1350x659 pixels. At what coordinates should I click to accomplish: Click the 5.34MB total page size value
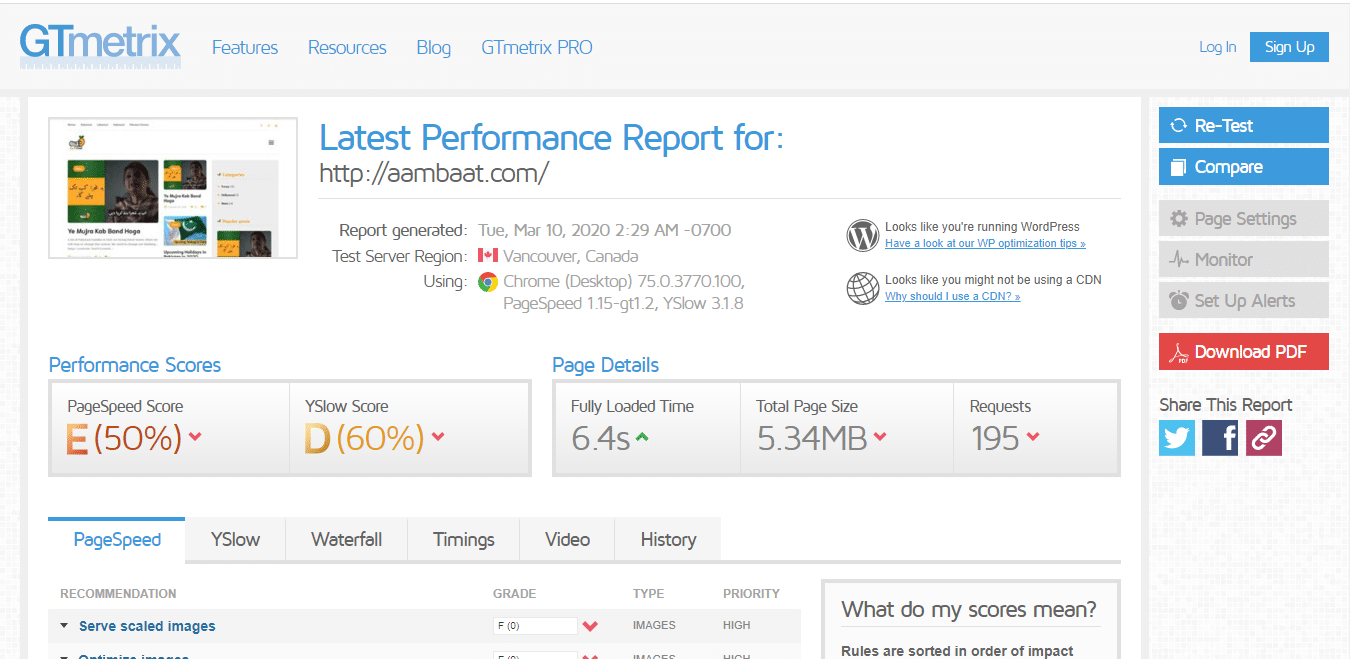tap(811, 438)
